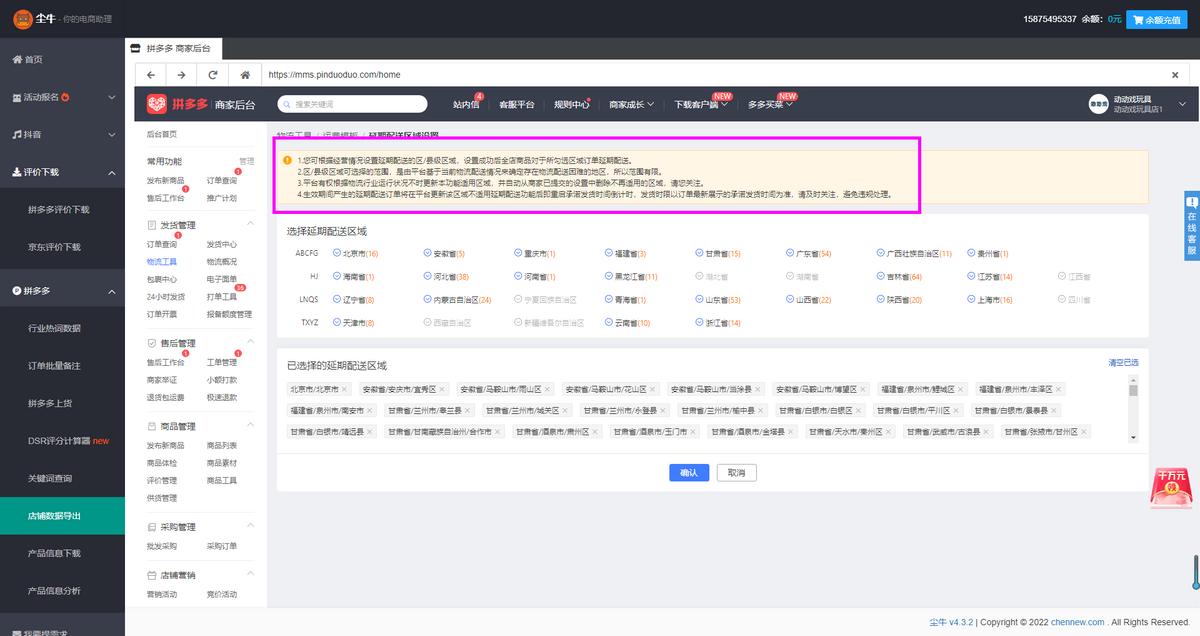This screenshot has height=636, width=1200.
Task: Remove the 北京市/北京市 tag with its X
Action: [x=345, y=389]
